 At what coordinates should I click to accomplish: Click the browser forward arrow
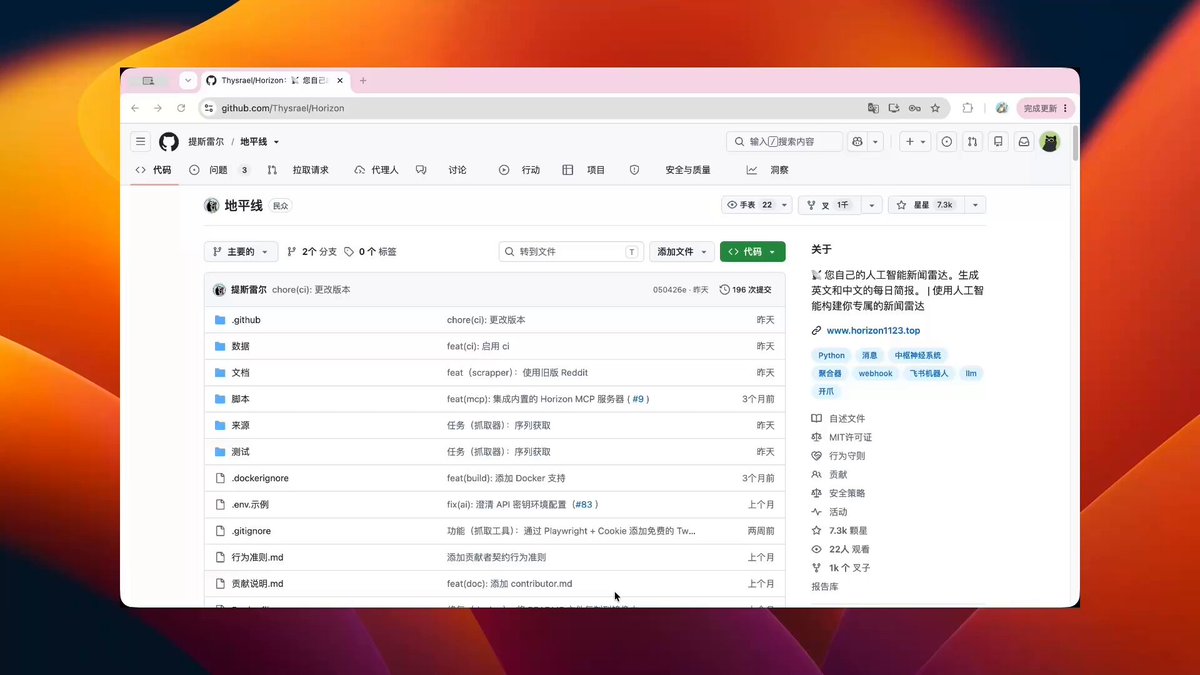[158, 108]
